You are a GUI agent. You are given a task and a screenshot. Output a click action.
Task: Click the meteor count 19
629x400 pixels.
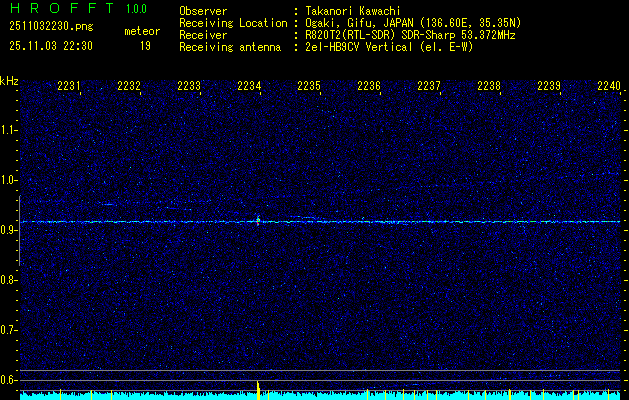145,46
